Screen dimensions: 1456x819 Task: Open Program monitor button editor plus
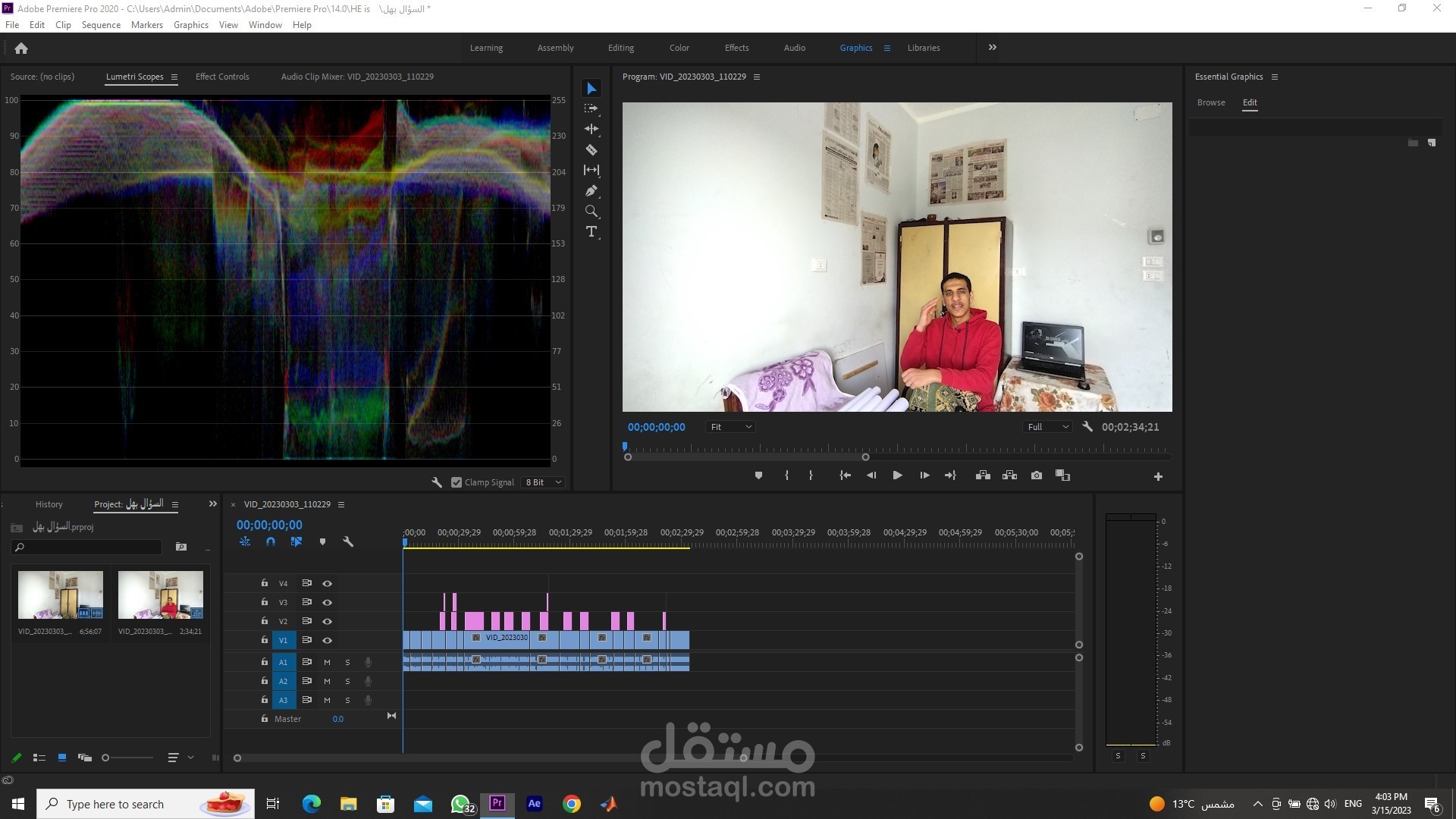tap(1158, 476)
